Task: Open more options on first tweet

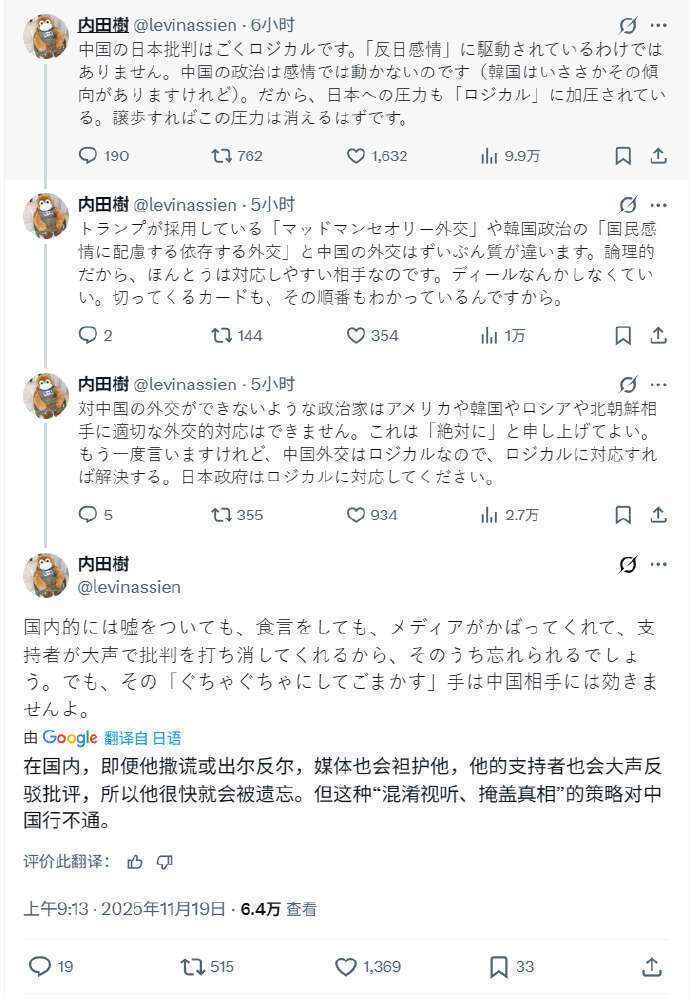Action: 657,25
